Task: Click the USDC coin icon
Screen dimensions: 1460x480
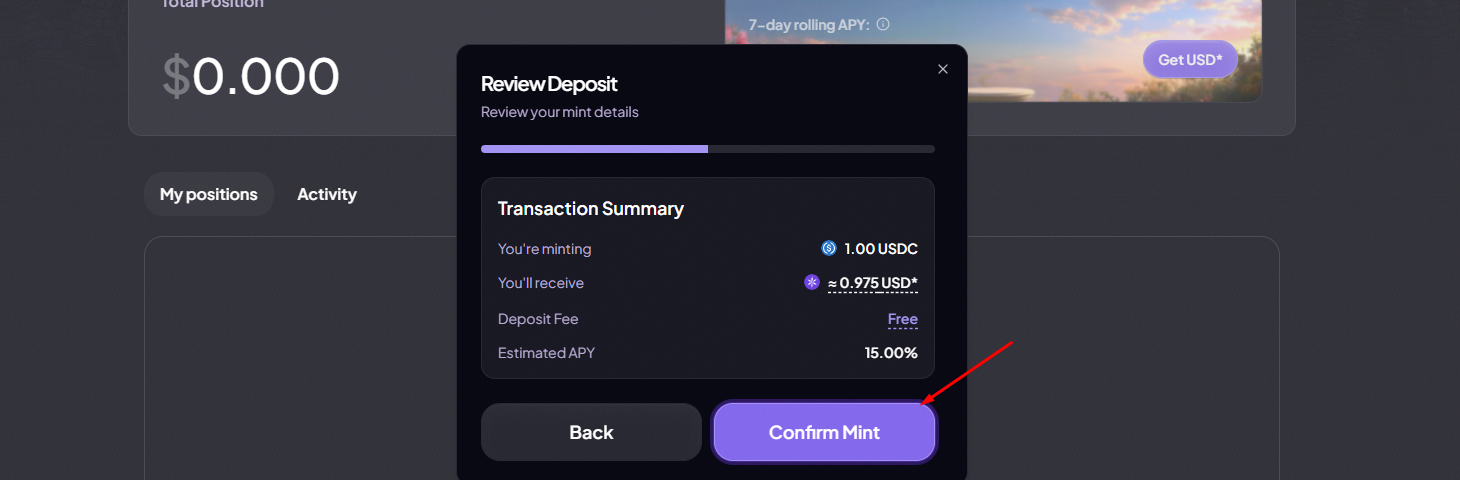Action: point(828,248)
